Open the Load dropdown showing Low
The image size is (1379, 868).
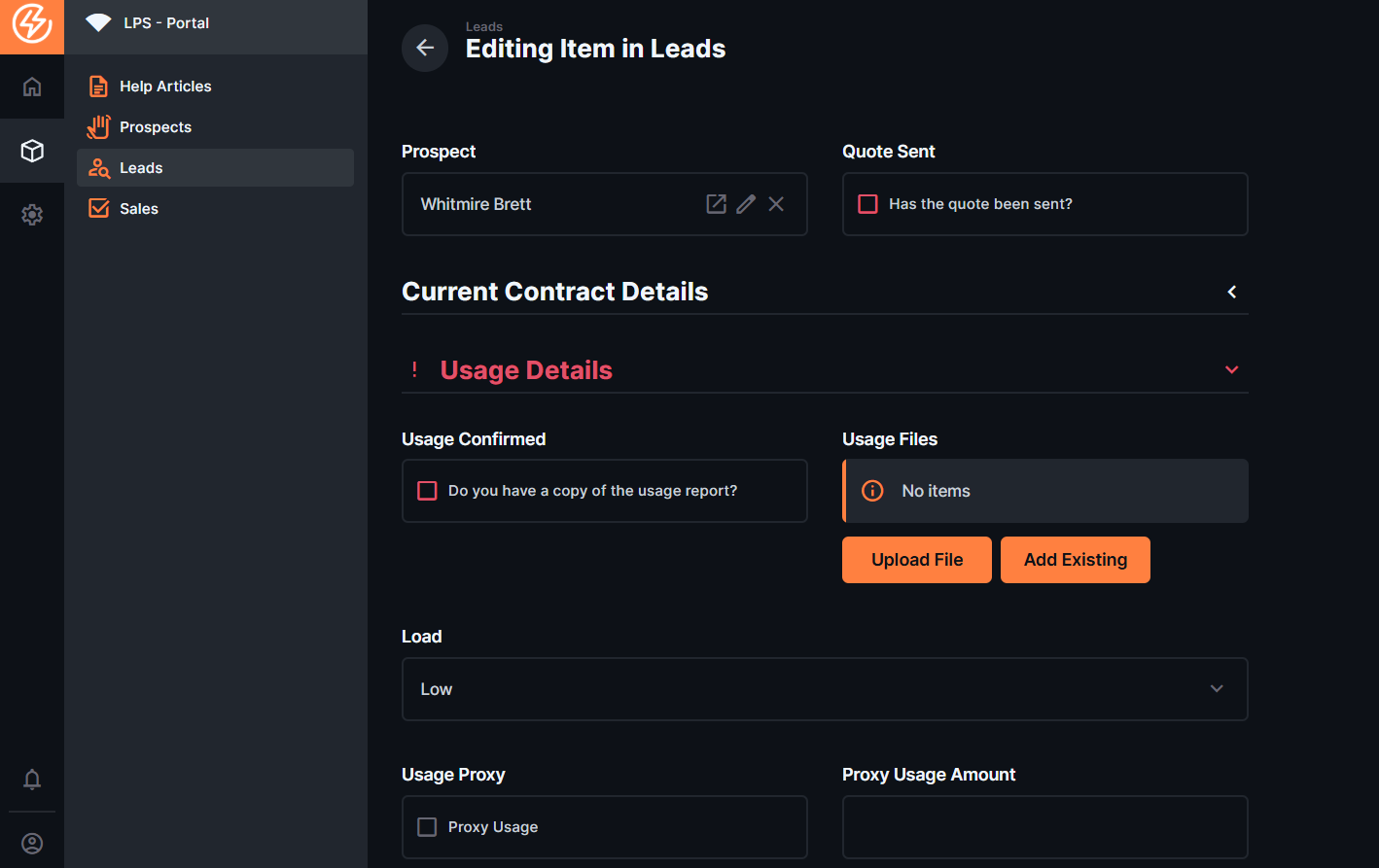[824, 689]
